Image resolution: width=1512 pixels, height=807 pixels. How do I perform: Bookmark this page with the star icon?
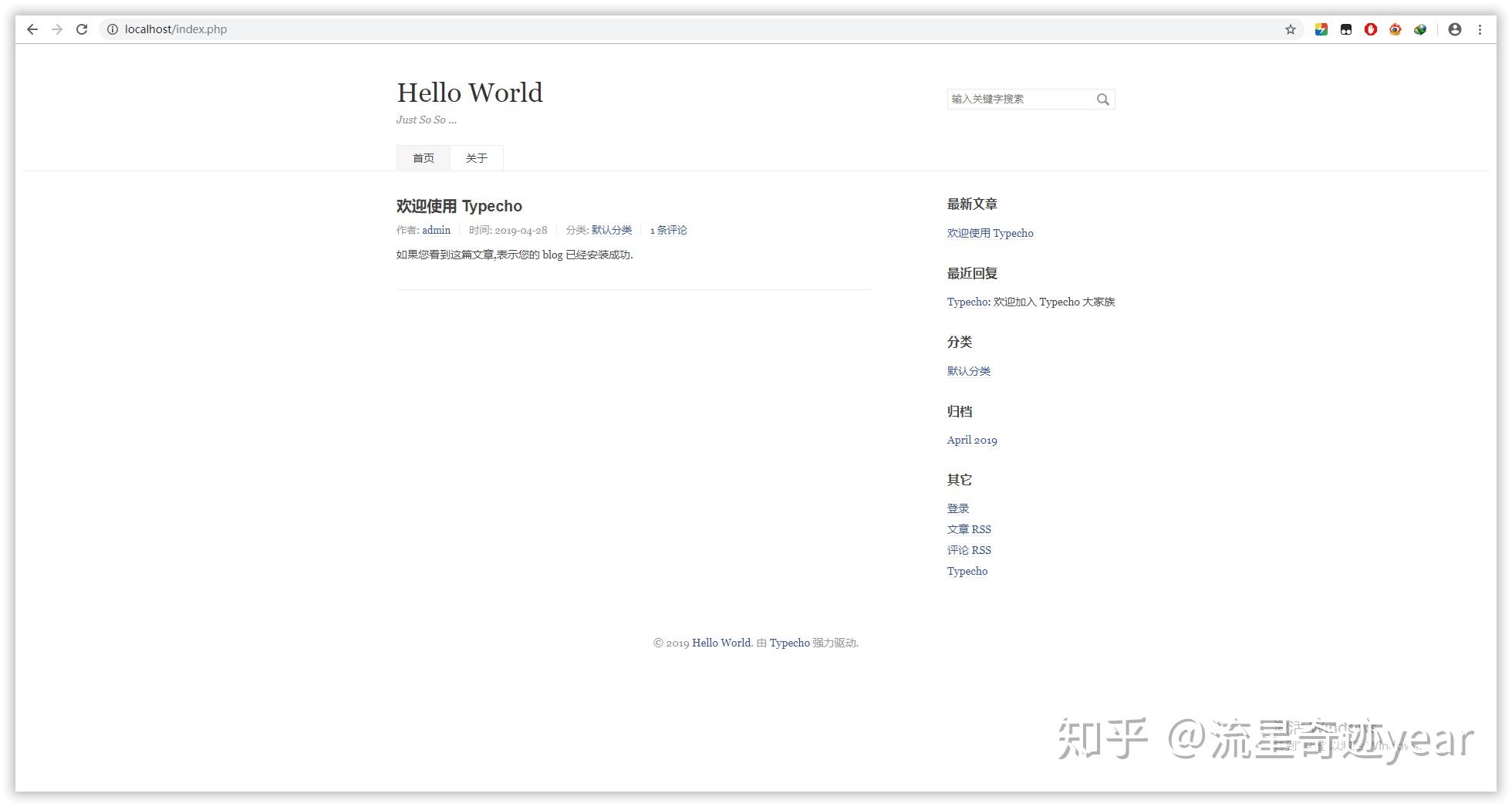point(1291,29)
